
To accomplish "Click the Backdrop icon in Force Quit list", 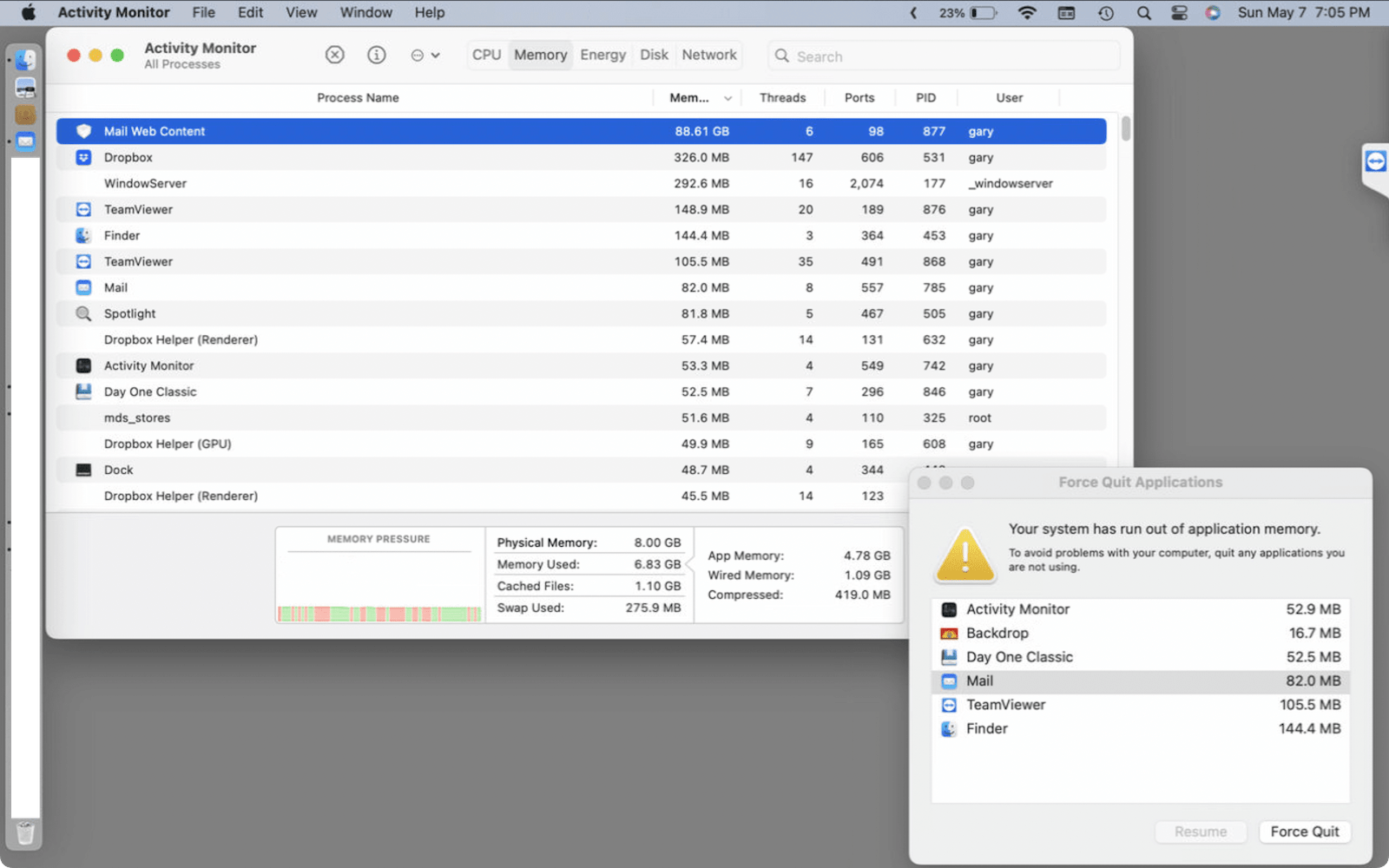I will pyautogui.click(x=949, y=634).
